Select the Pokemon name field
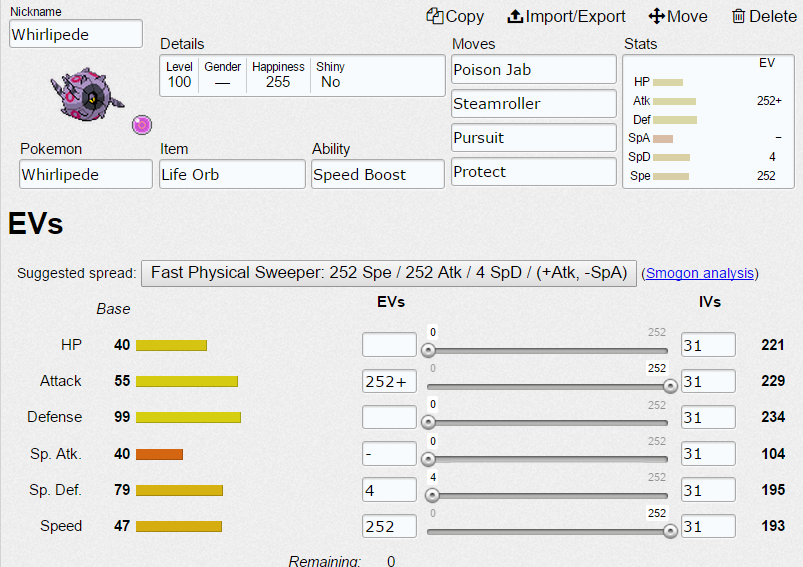This screenshot has width=803, height=567. click(x=86, y=174)
